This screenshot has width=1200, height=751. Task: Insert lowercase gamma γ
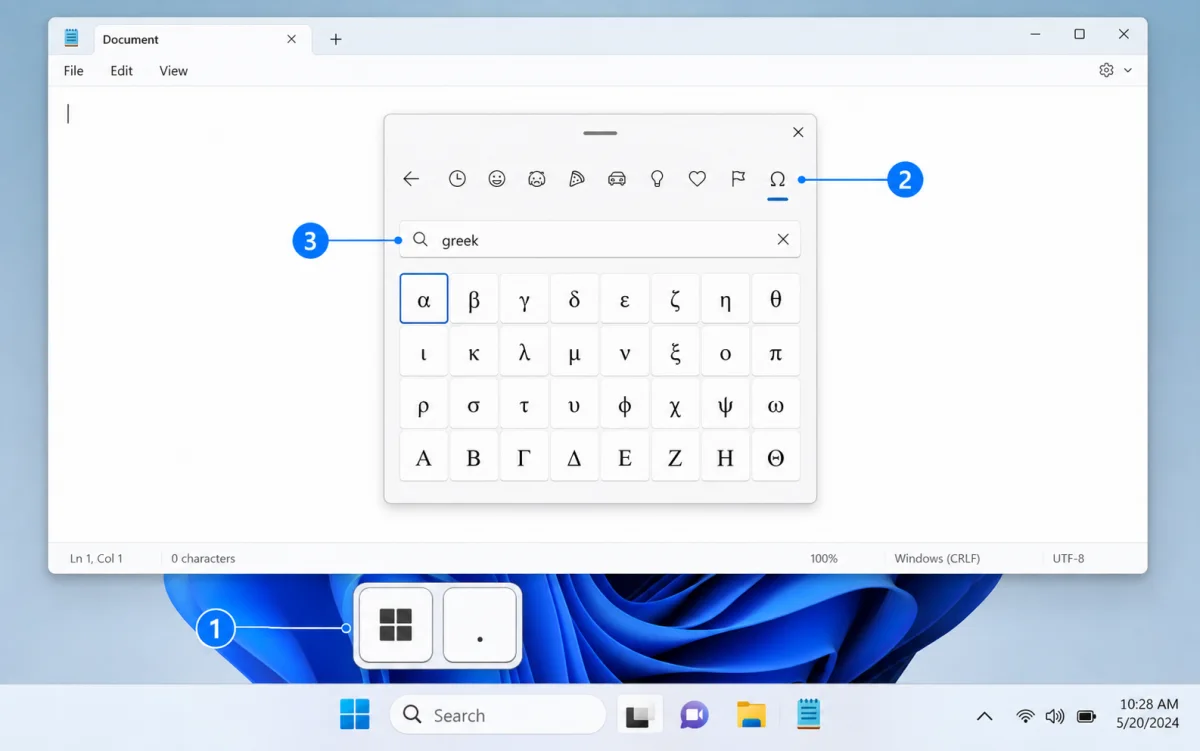524,299
